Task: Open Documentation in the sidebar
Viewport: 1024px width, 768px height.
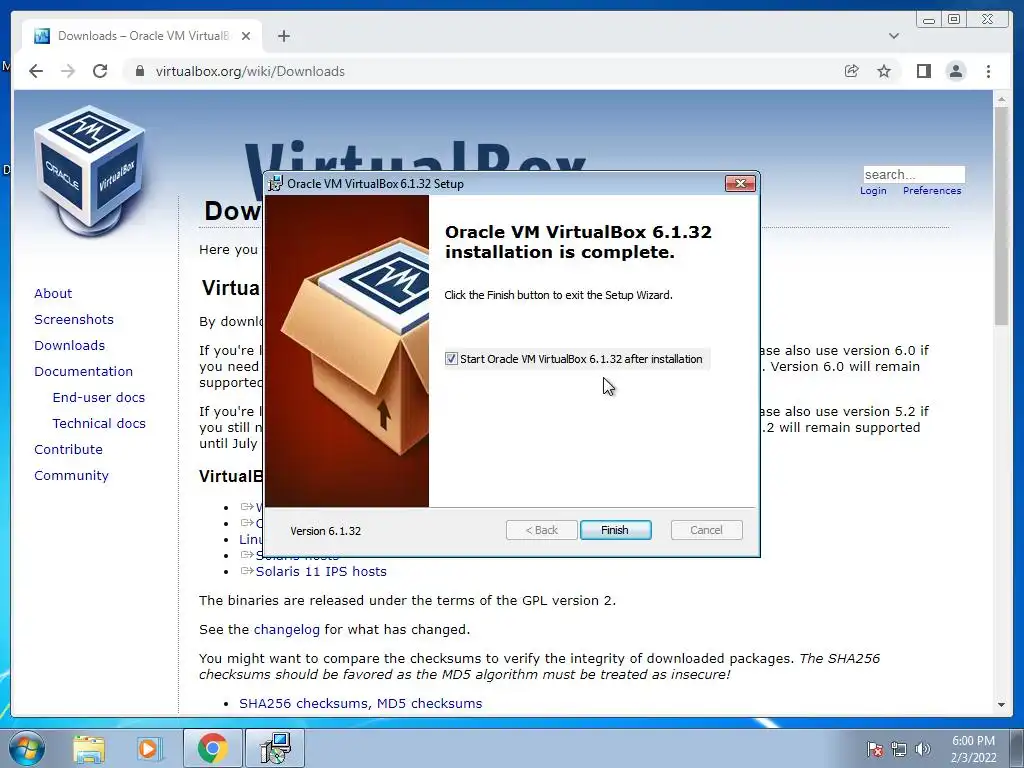Action: (x=84, y=372)
